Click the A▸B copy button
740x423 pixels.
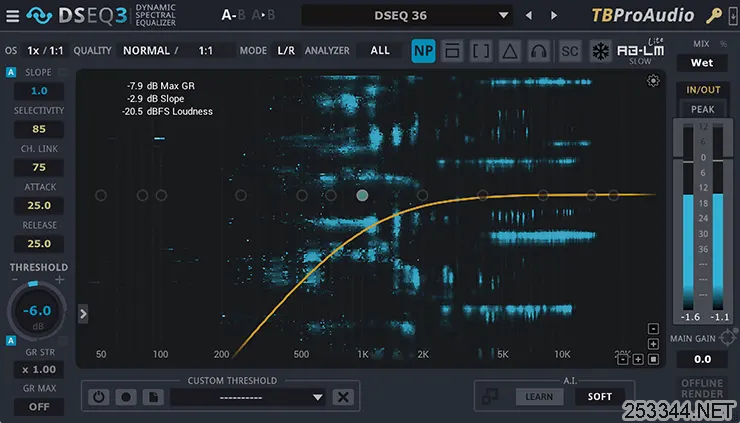(x=263, y=16)
